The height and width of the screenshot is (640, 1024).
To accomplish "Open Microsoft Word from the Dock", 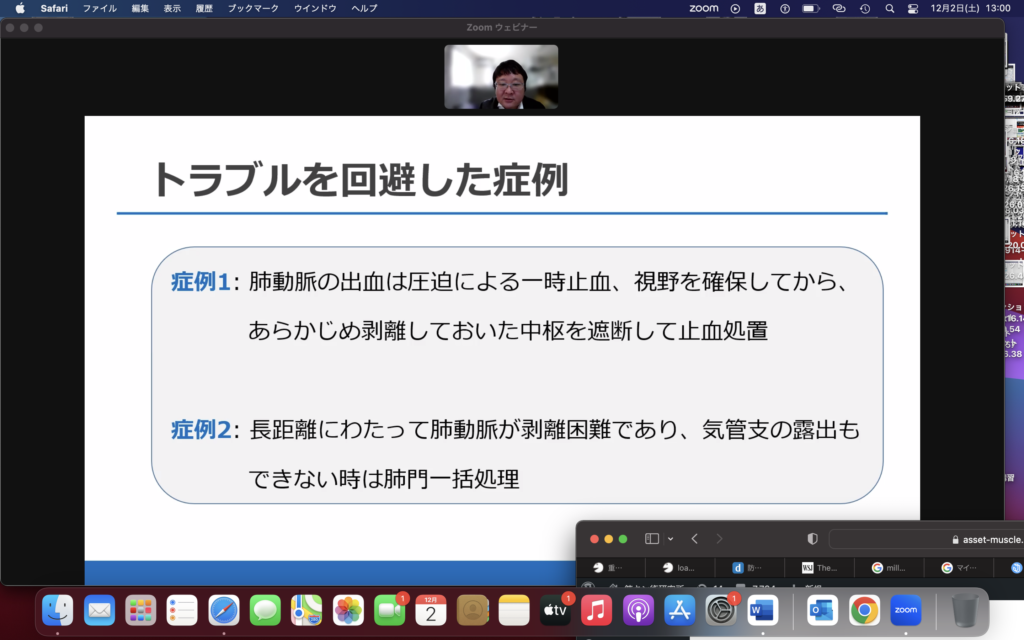I will pyautogui.click(x=763, y=609).
